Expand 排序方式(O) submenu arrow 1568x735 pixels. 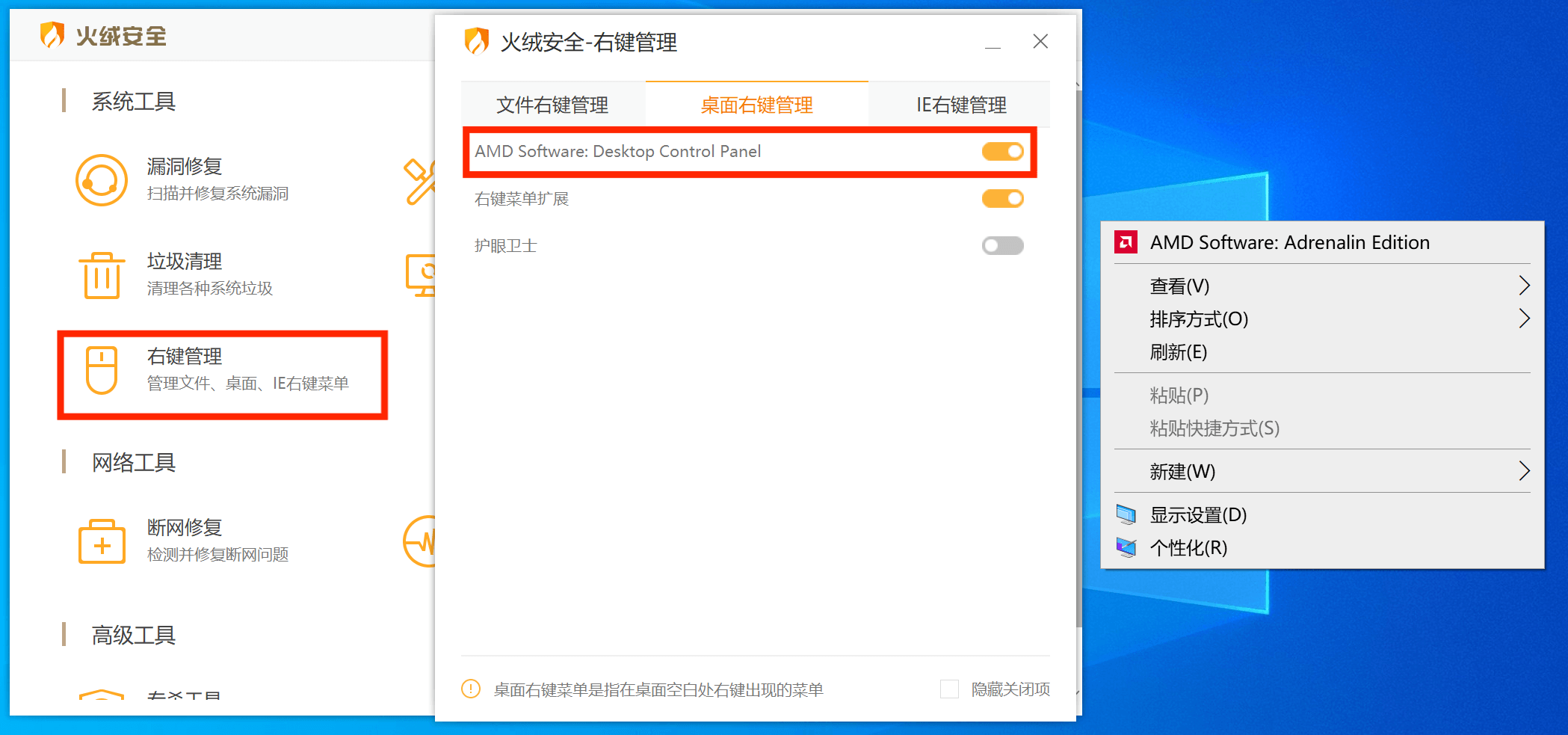click(1525, 319)
